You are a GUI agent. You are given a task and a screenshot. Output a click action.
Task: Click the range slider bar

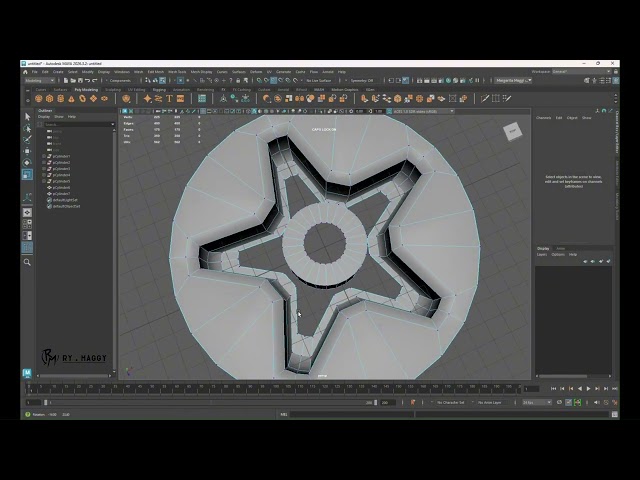click(x=210, y=402)
